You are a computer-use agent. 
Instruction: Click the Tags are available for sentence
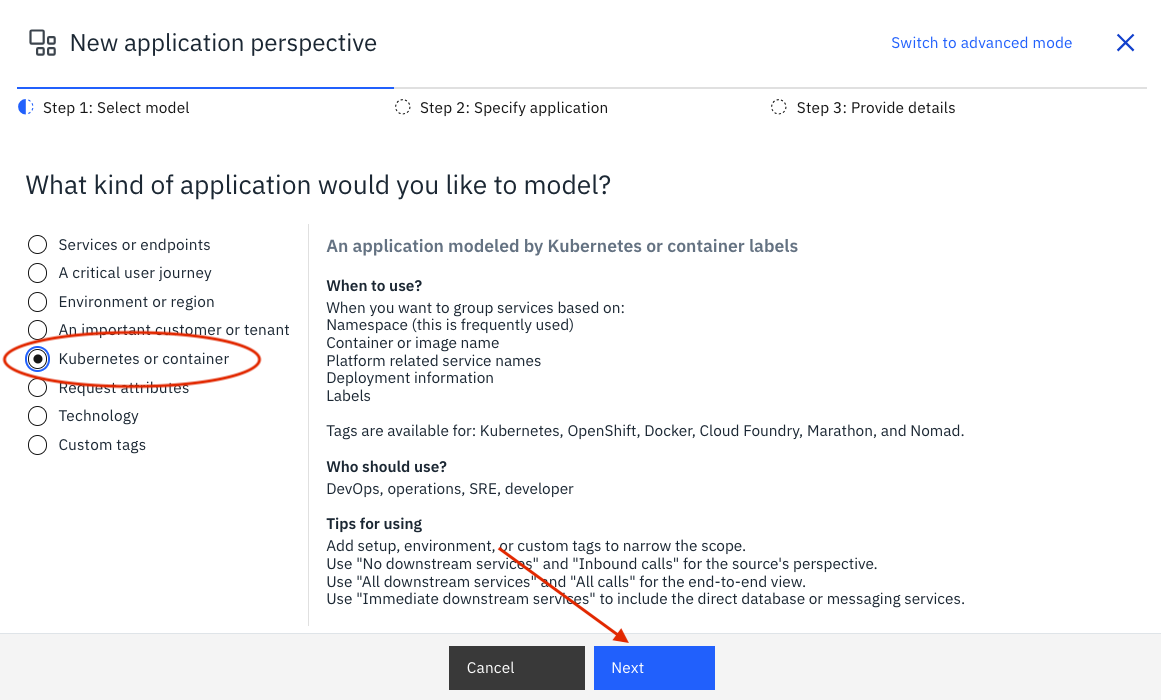click(x=646, y=431)
